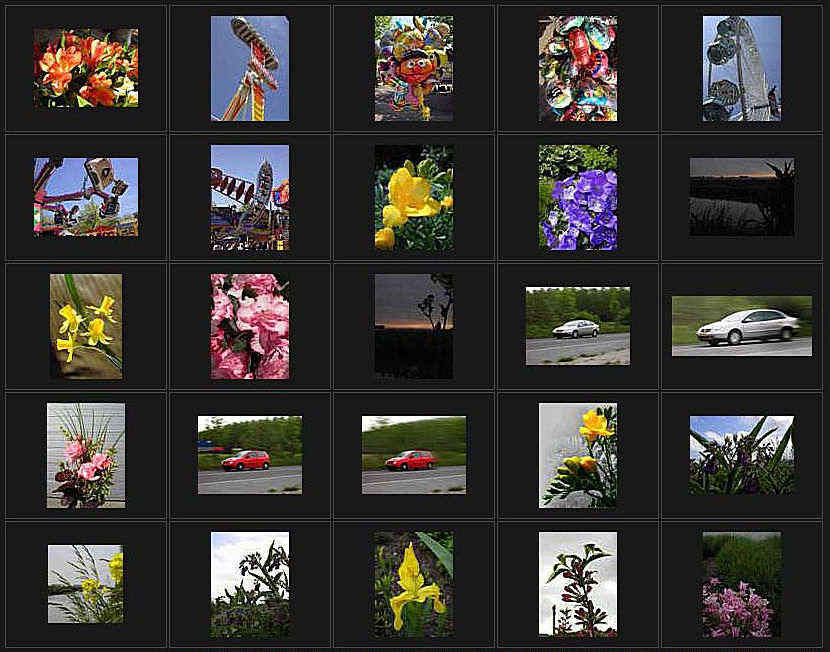Select the silver car with sharp trees behind
Screen dimensions: 830x652
[x=577, y=325]
